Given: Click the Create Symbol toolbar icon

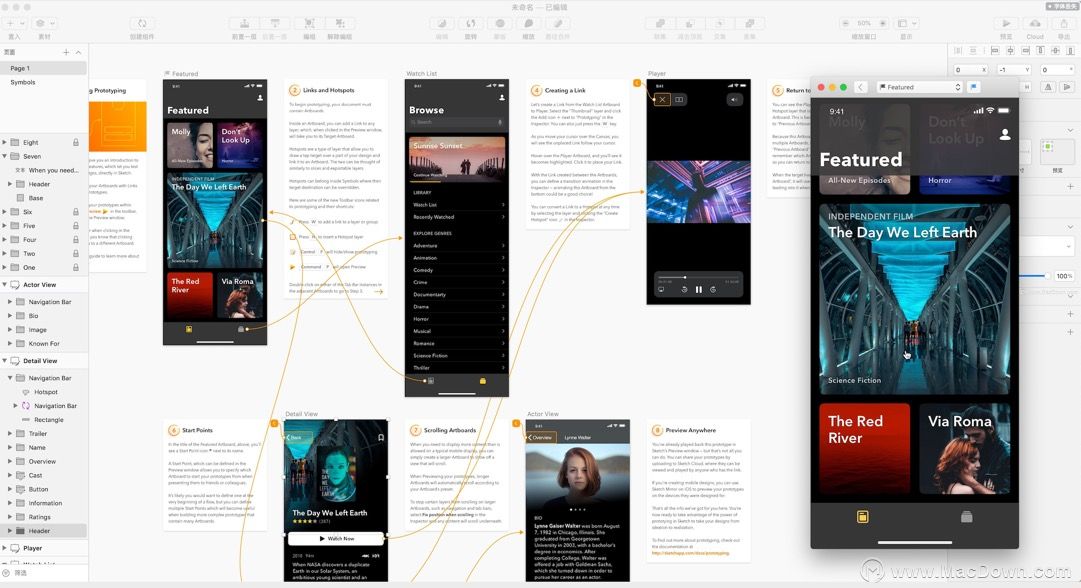Looking at the screenshot, I should coord(142,23).
